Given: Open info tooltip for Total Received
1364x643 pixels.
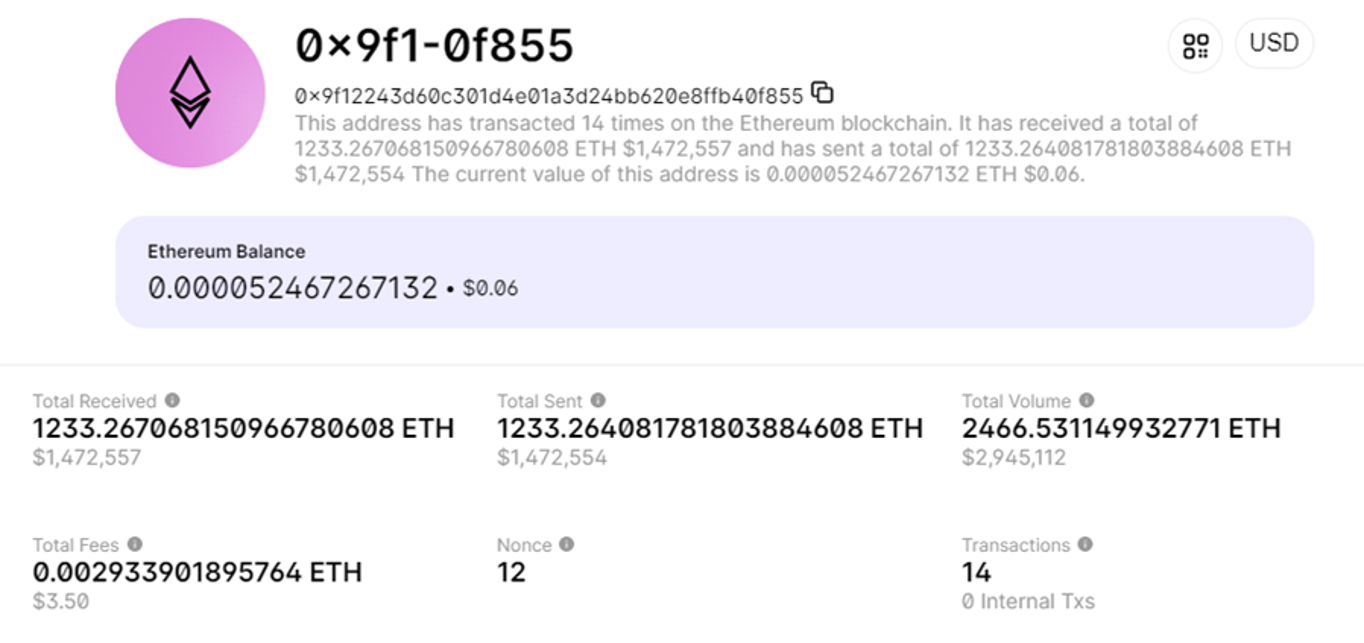Looking at the screenshot, I should [x=172, y=400].
